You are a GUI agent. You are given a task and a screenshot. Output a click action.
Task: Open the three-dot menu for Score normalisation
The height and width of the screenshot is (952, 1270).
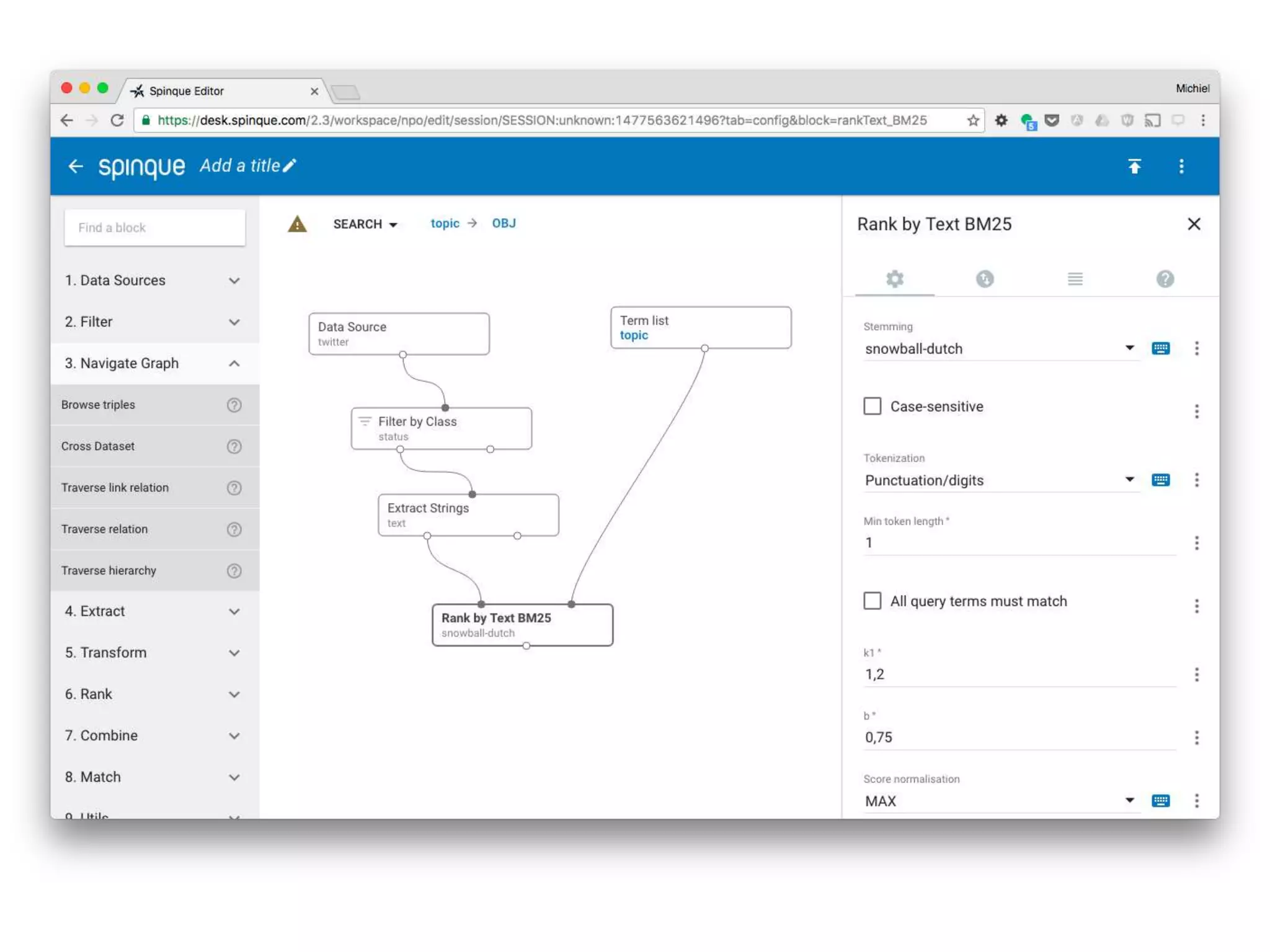pyautogui.click(x=1196, y=801)
